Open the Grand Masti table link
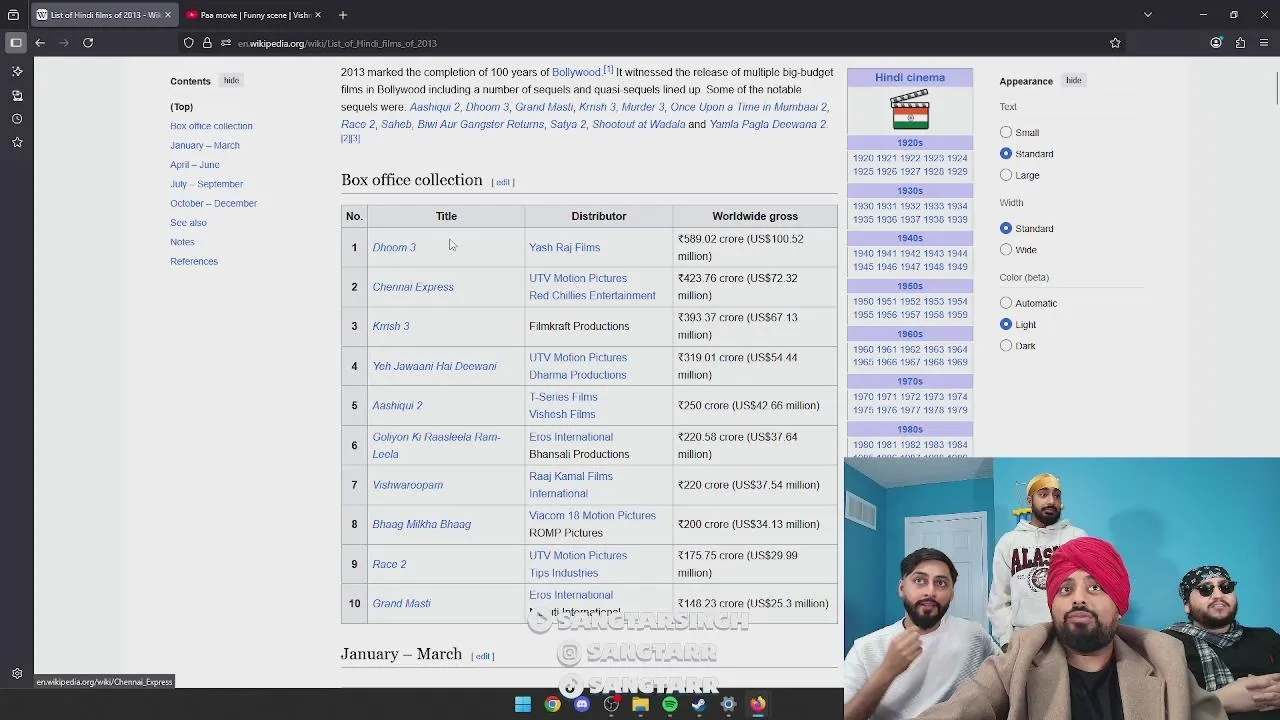The height and width of the screenshot is (720, 1280). coord(401,603)
